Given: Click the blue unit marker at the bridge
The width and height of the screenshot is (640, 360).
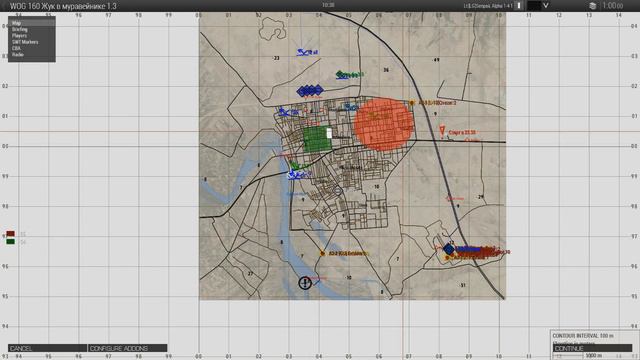Looking at the screenshot, I should 293,176.
